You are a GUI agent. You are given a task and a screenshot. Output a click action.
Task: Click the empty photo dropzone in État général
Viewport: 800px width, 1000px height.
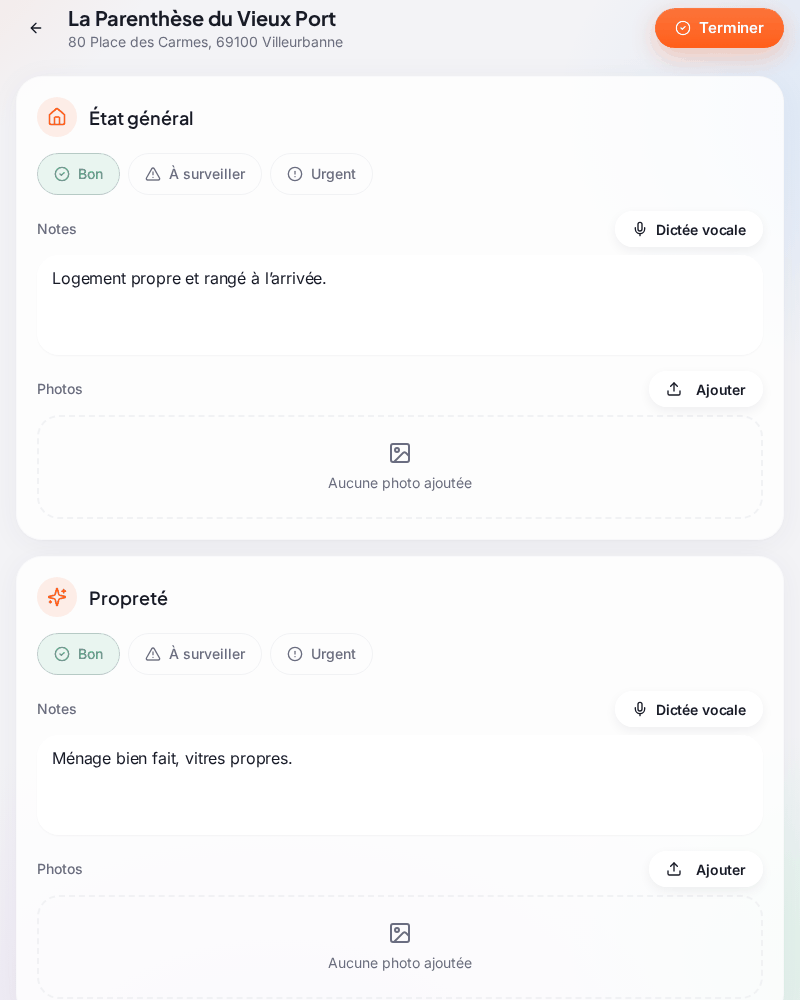(400, 467)
